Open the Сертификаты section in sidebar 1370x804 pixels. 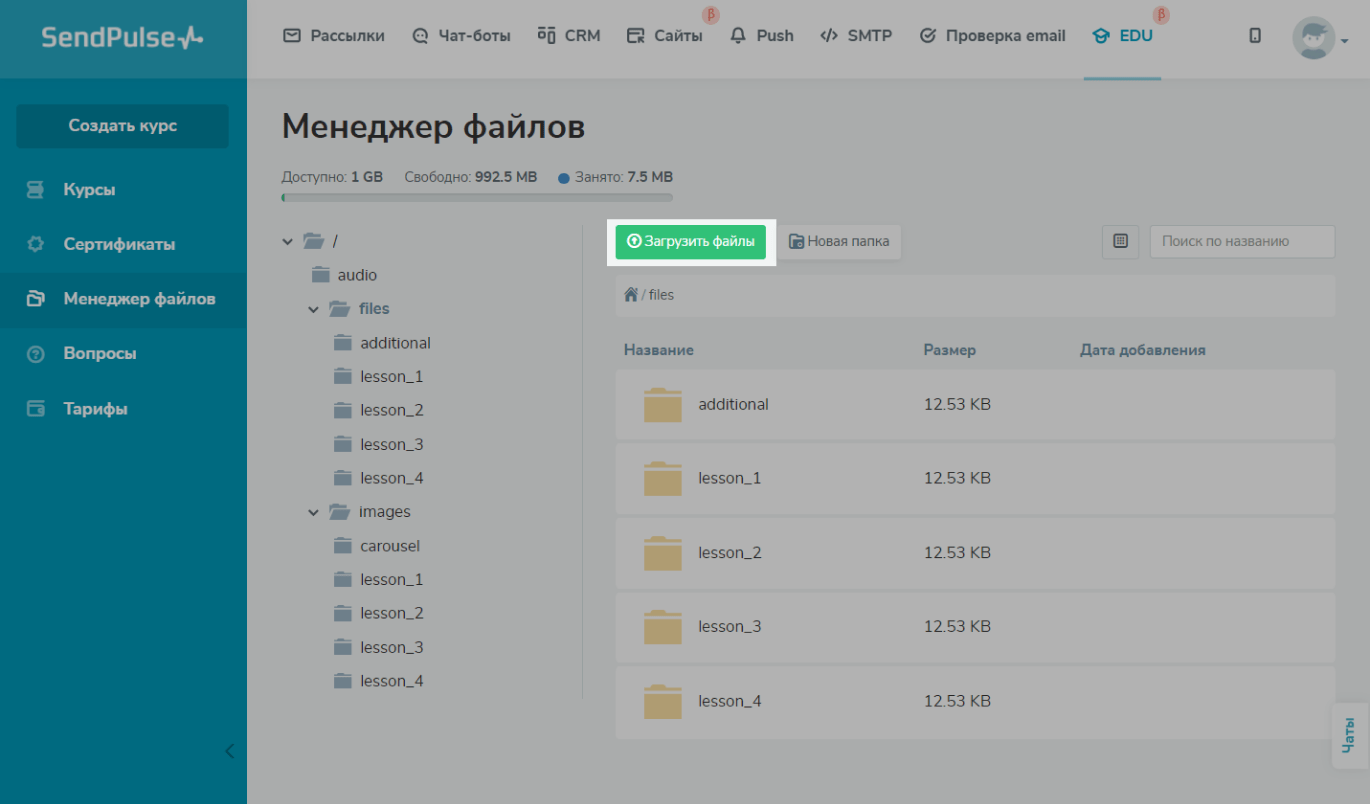click(119, 244)
